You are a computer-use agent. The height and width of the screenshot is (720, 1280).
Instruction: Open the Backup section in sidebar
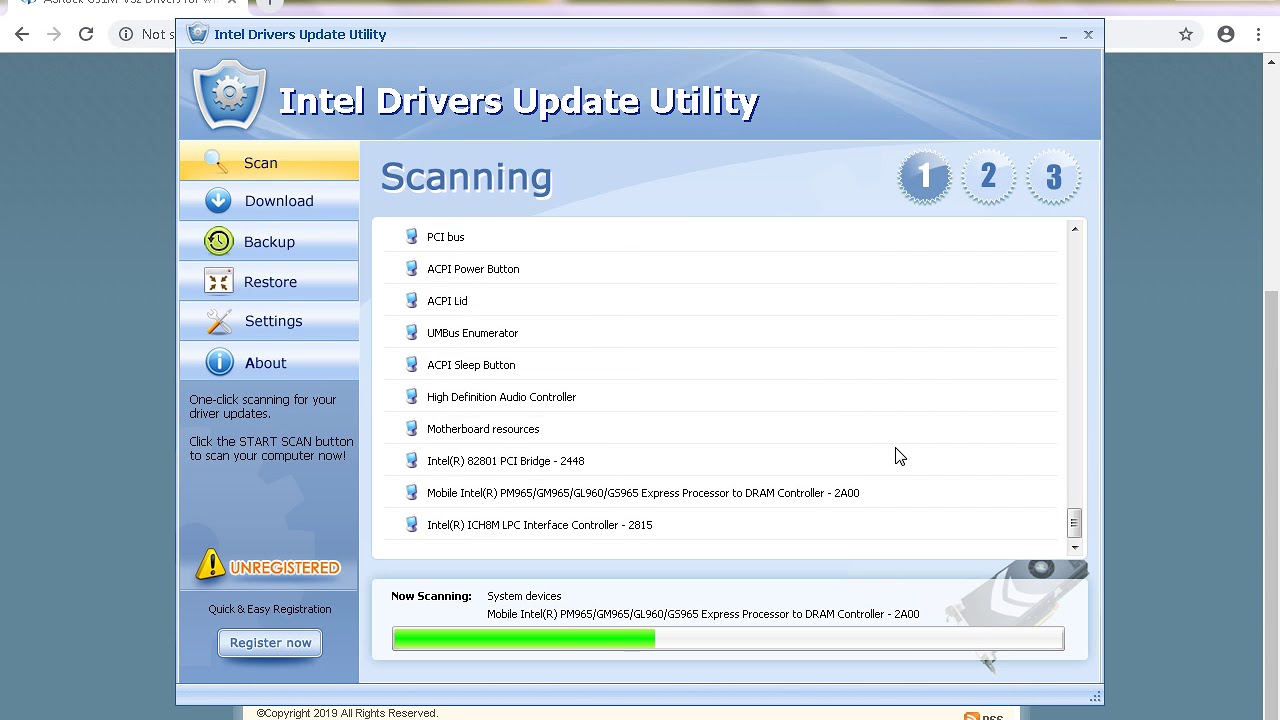[269, 241]
